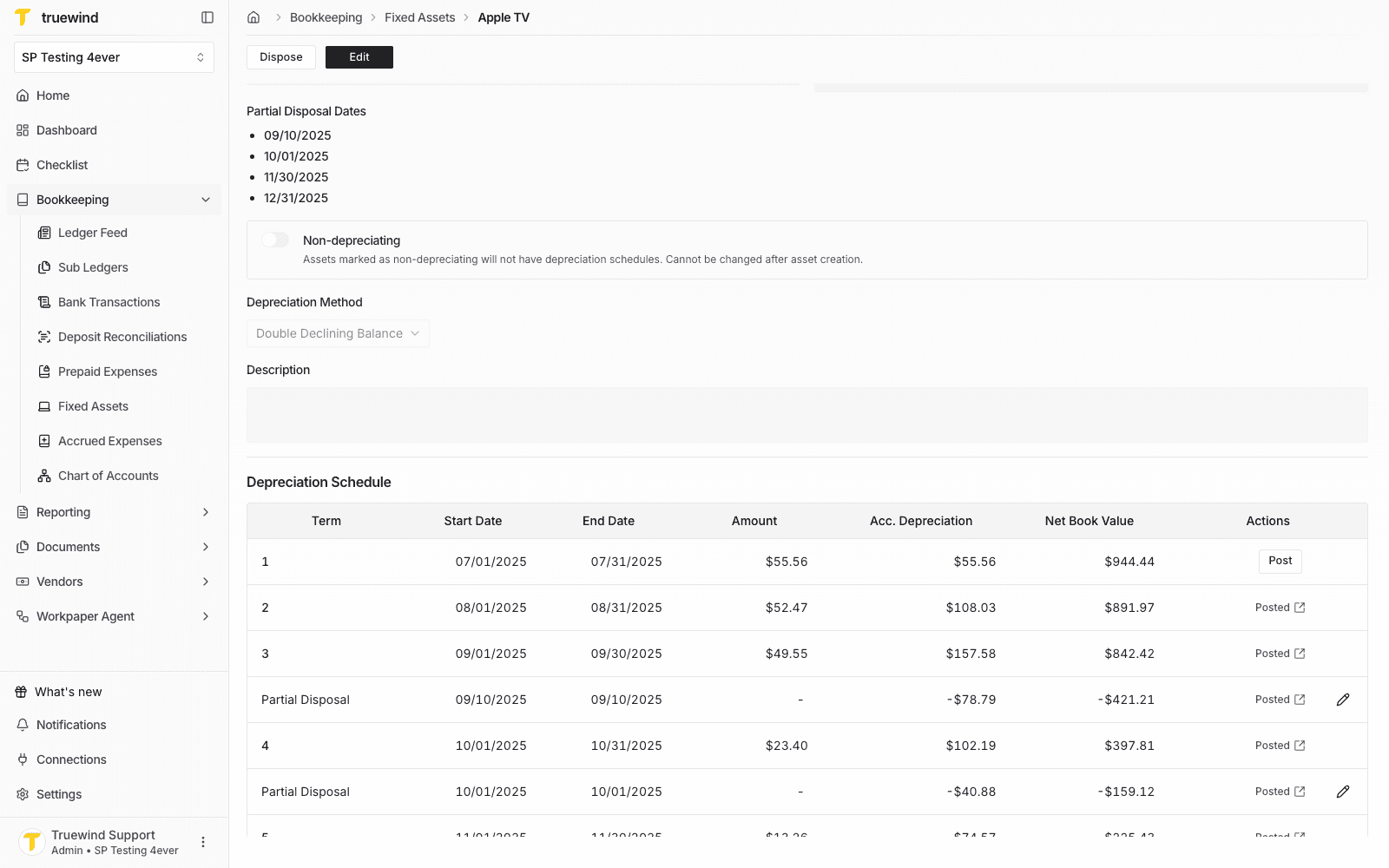Click the Truewind Support avatar

[x=32, y=842]
